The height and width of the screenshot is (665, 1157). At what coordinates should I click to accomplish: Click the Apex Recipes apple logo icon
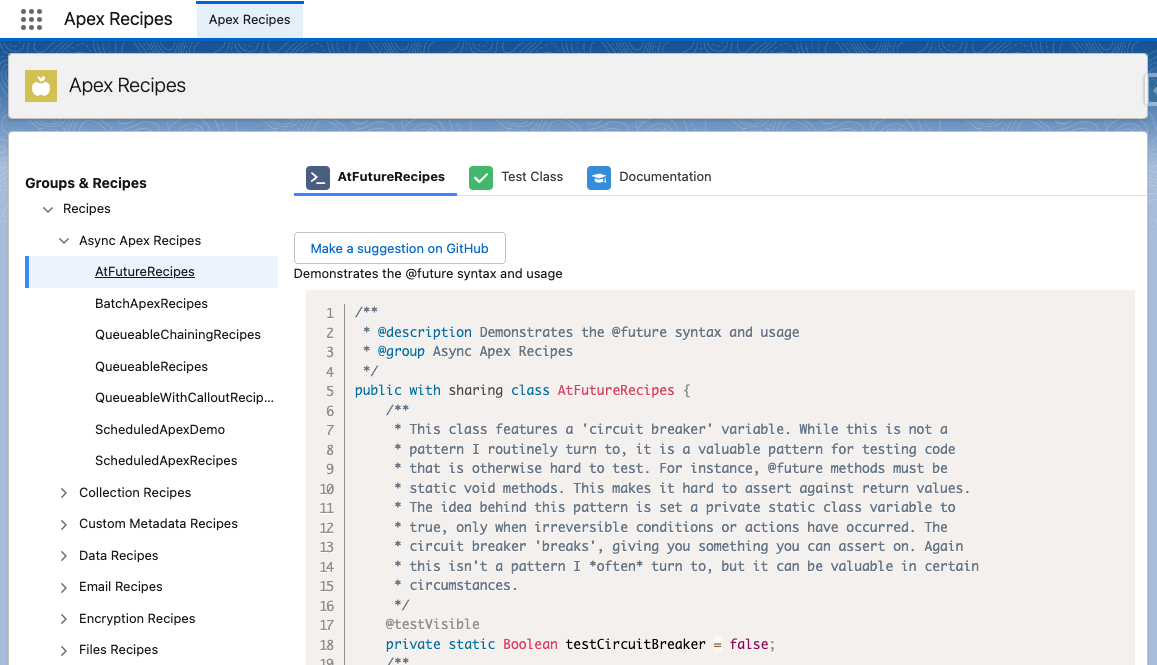coord(41,86)
